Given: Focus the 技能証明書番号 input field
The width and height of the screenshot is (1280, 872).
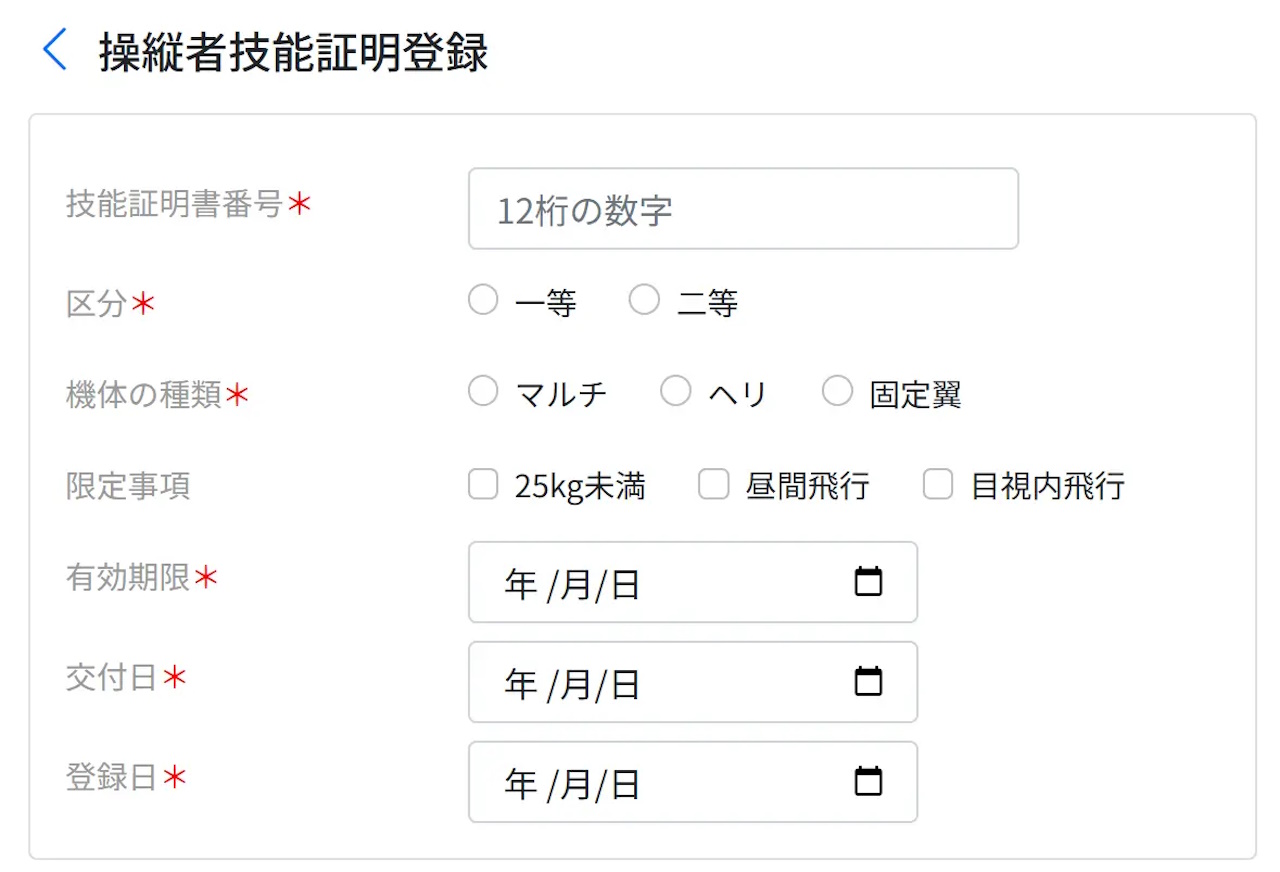Looking at the screenshot, I should 743,209.
